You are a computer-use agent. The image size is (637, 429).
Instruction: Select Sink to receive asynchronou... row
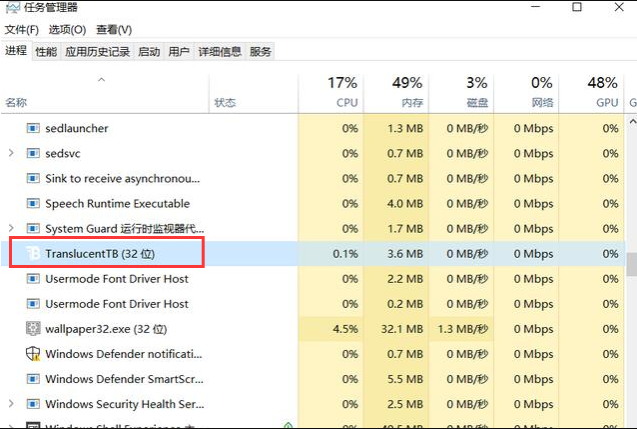click(313, 179)
